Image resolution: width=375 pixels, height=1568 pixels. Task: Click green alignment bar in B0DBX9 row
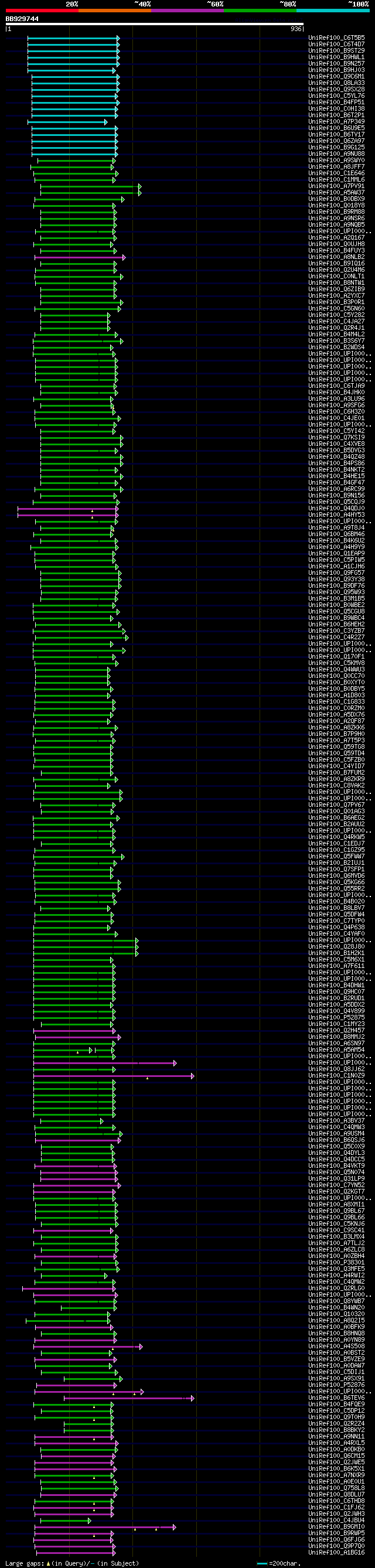(x=79, y=199)
